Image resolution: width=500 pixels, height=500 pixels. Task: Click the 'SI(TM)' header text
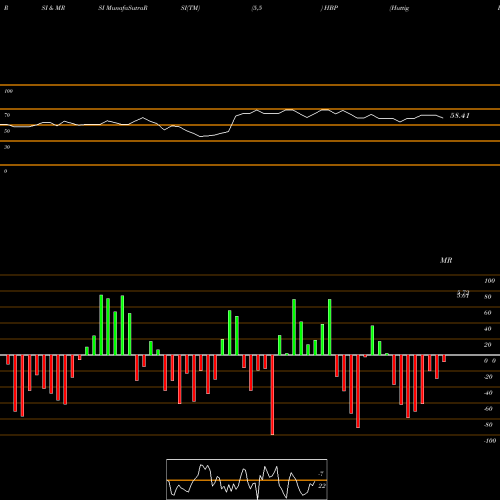tap(190, 8)
